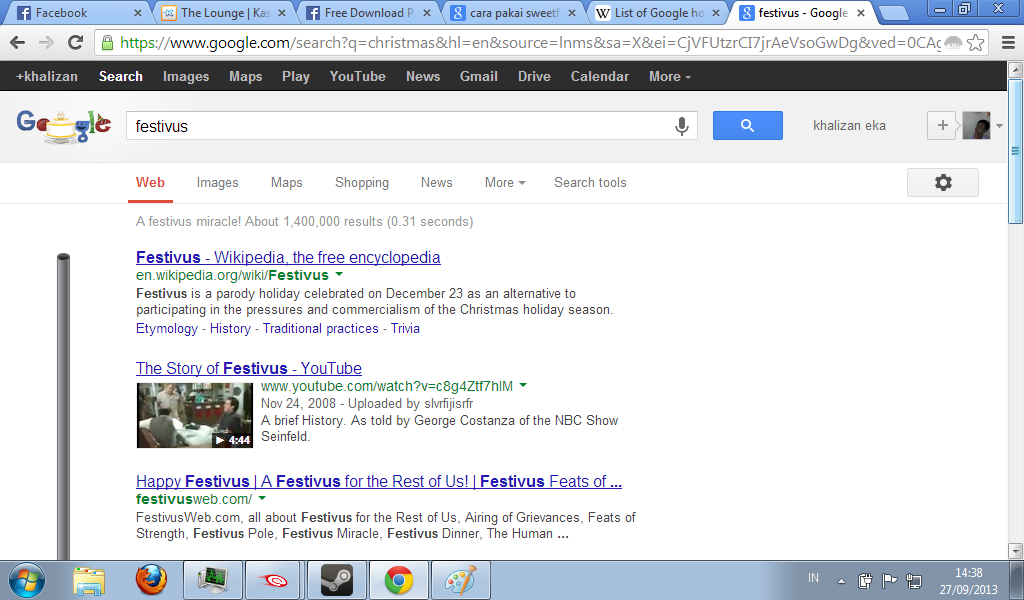This screenshot has width=1024, height=600.
Task: Select the Shopping search filter tab
Action: [362, 183]
